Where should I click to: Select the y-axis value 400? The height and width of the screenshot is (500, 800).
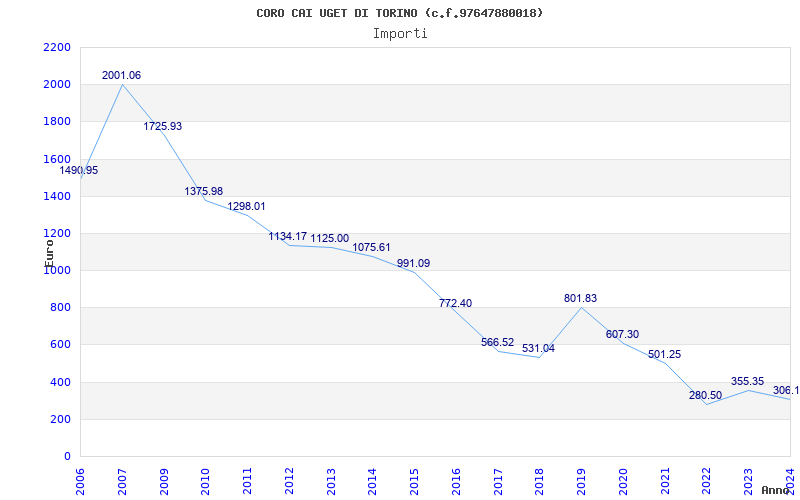(x=60, y=382)
